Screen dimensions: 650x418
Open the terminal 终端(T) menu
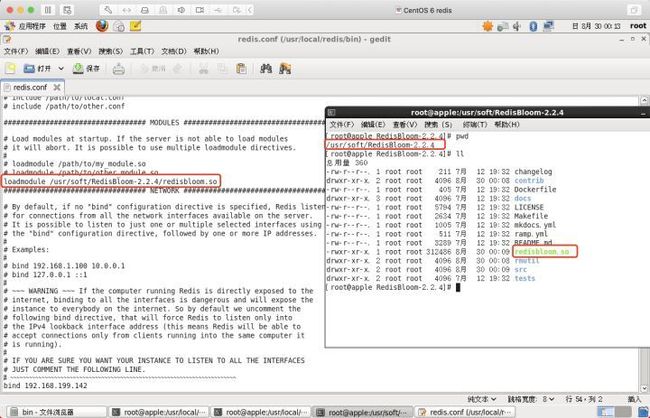[x=475, y=124]
